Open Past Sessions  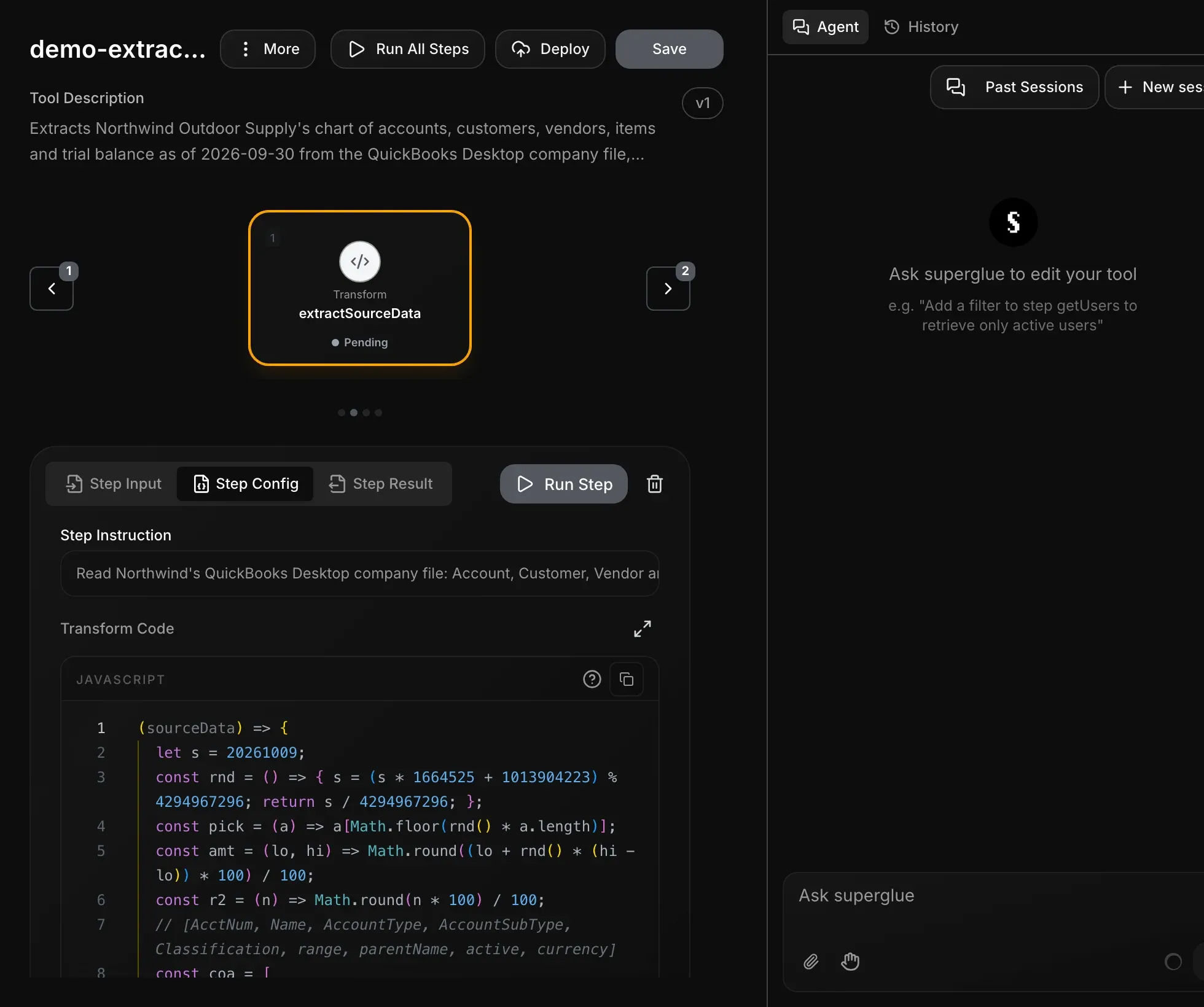[x=1015, y=87]
